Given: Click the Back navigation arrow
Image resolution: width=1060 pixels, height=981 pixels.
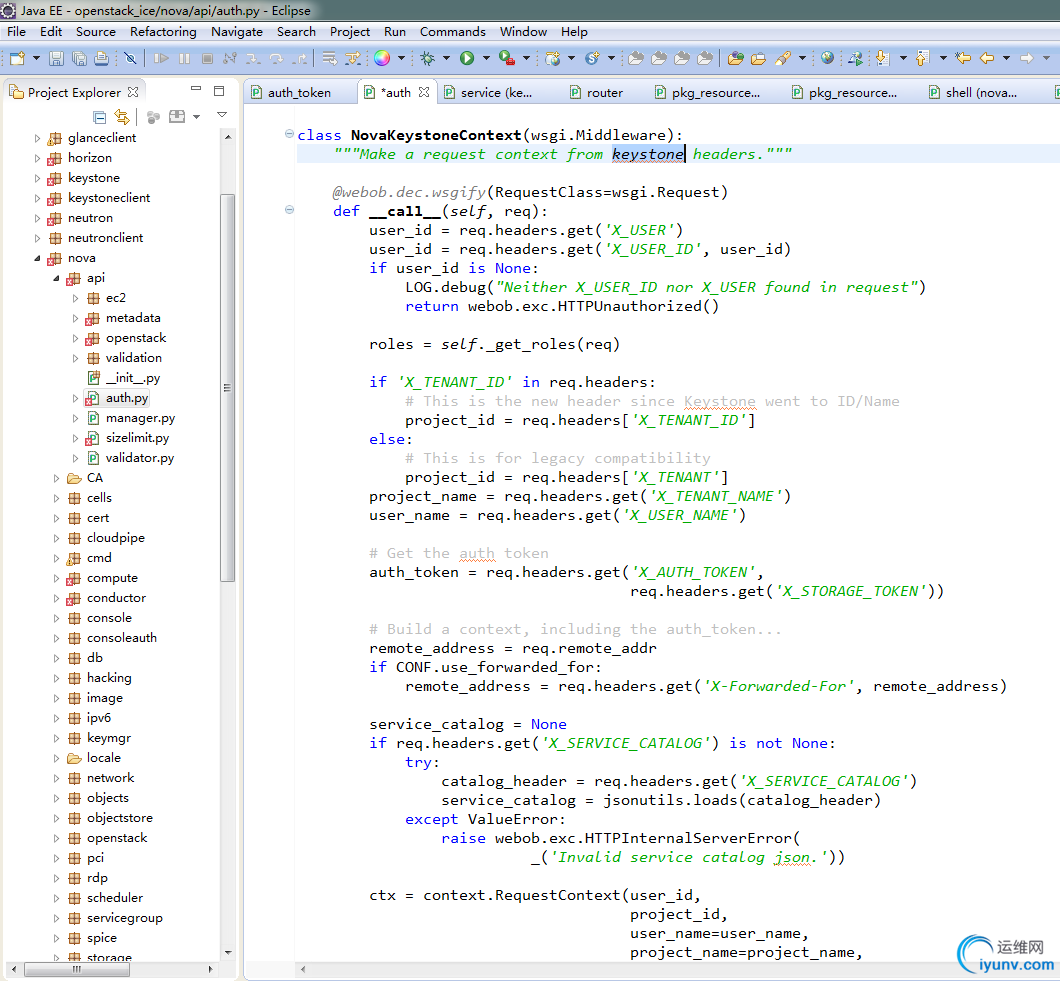Looking at the screenshot, I should click(x=987, y=58).
